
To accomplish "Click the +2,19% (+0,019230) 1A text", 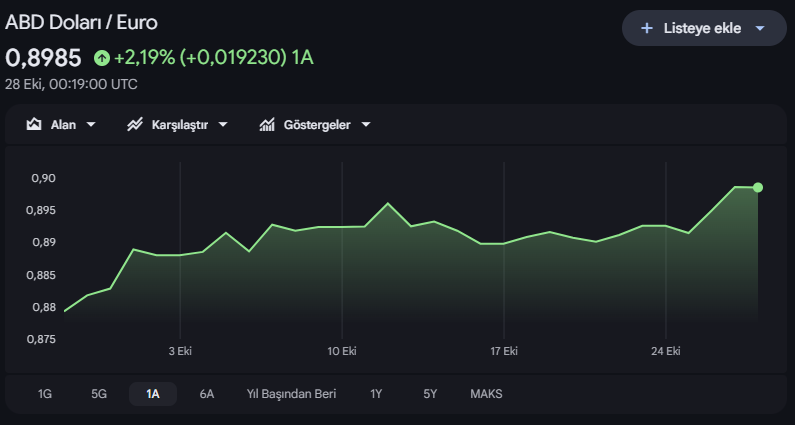I will click(214, 58).
